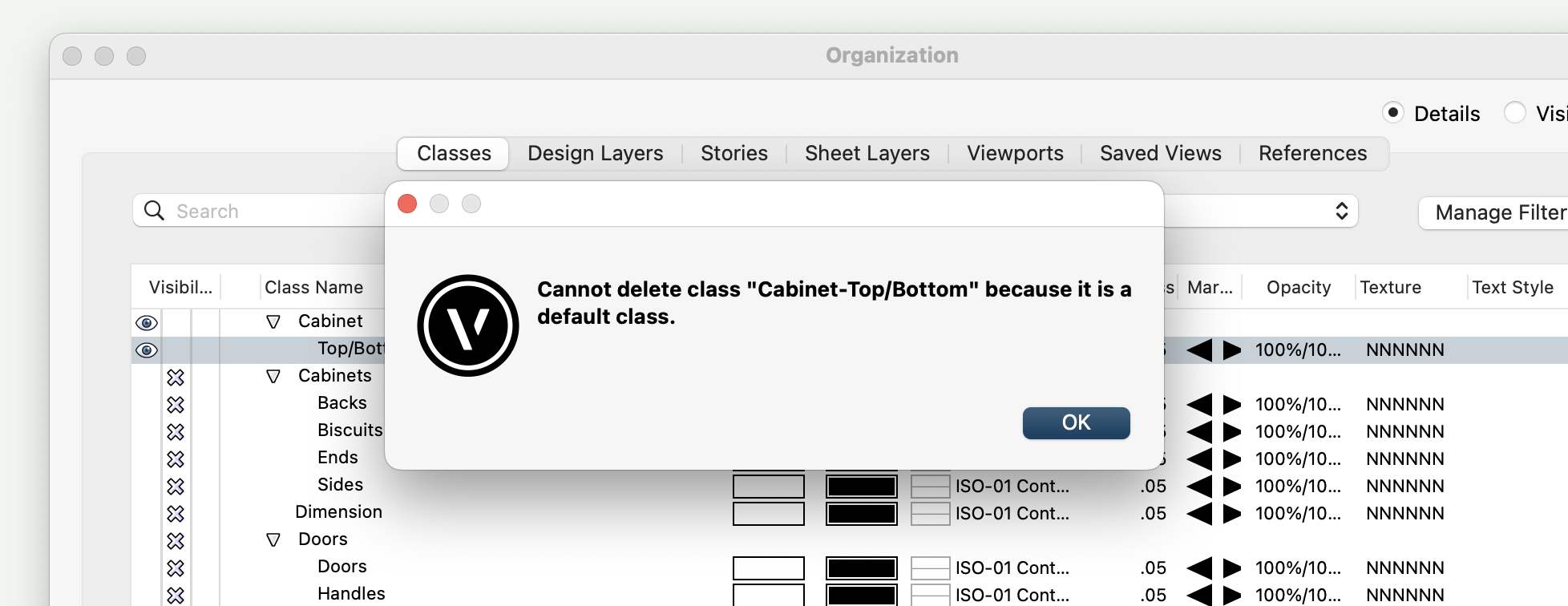Open the Sheet Layers tab

tap(867, 153)
